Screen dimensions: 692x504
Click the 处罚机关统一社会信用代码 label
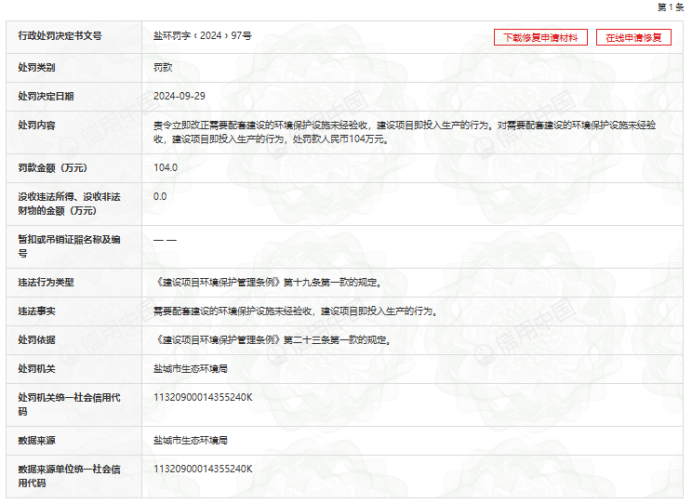(69, 404)
